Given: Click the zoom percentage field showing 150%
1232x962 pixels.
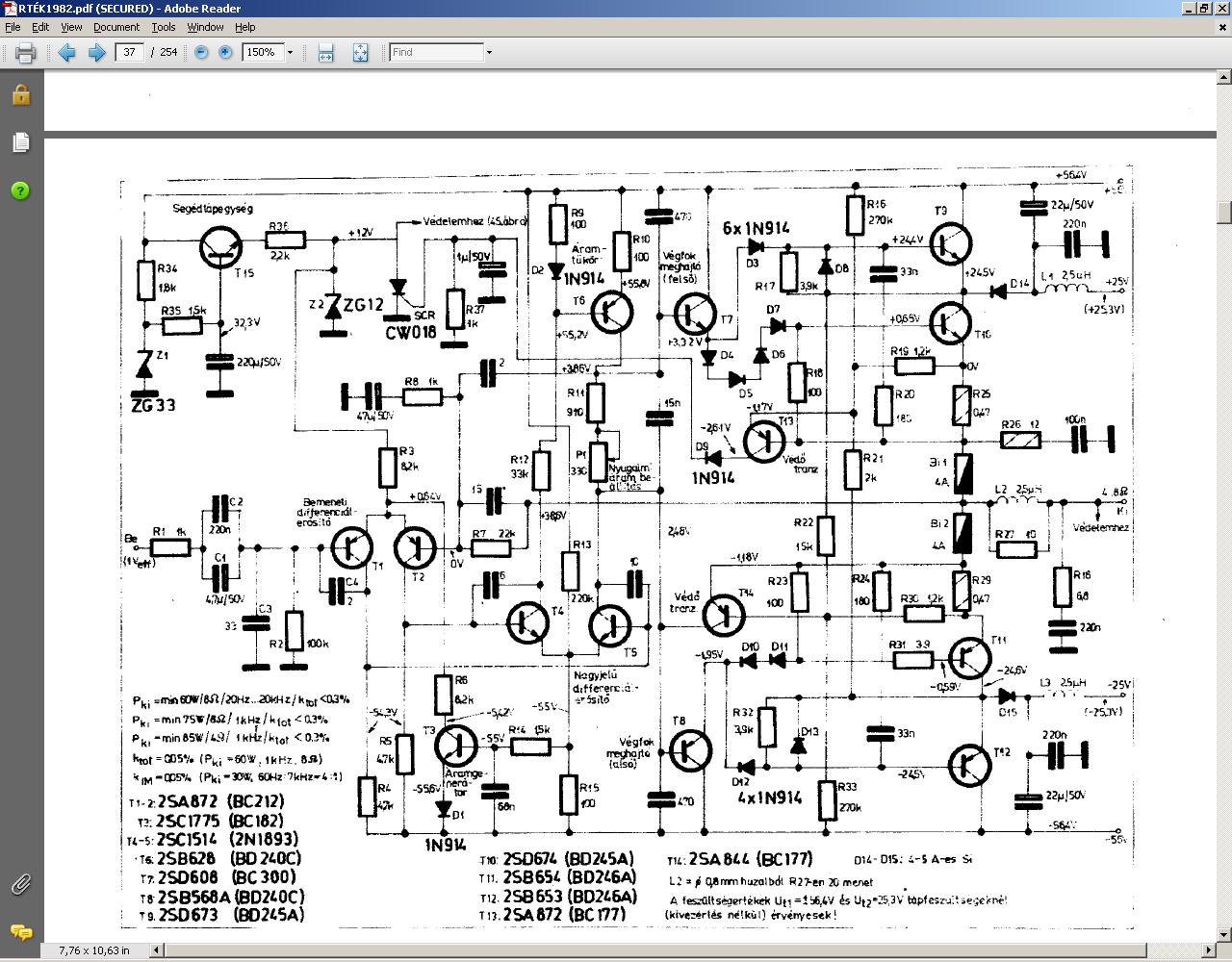Looking at the screenshot, I should (262, 52).
